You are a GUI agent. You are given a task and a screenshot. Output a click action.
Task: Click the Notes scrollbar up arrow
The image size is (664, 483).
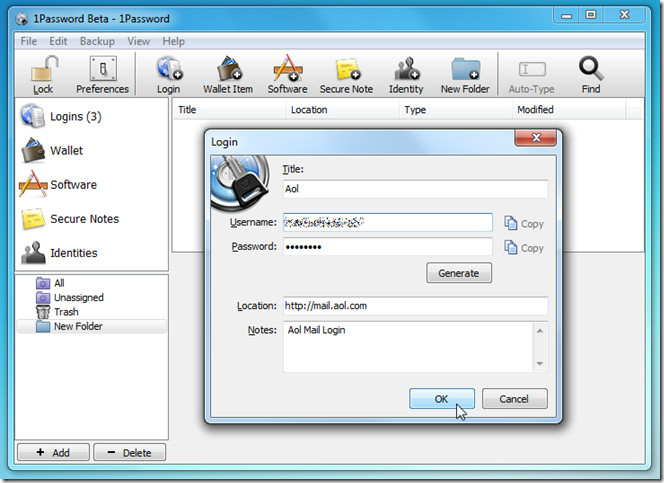pyautogui.click(x=540, y=331)
